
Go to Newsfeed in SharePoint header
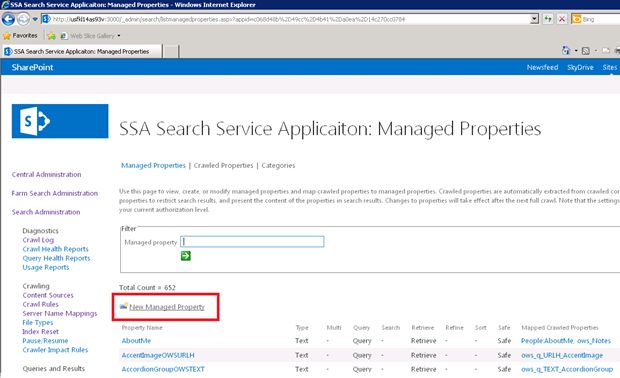(x=542, y=67)
